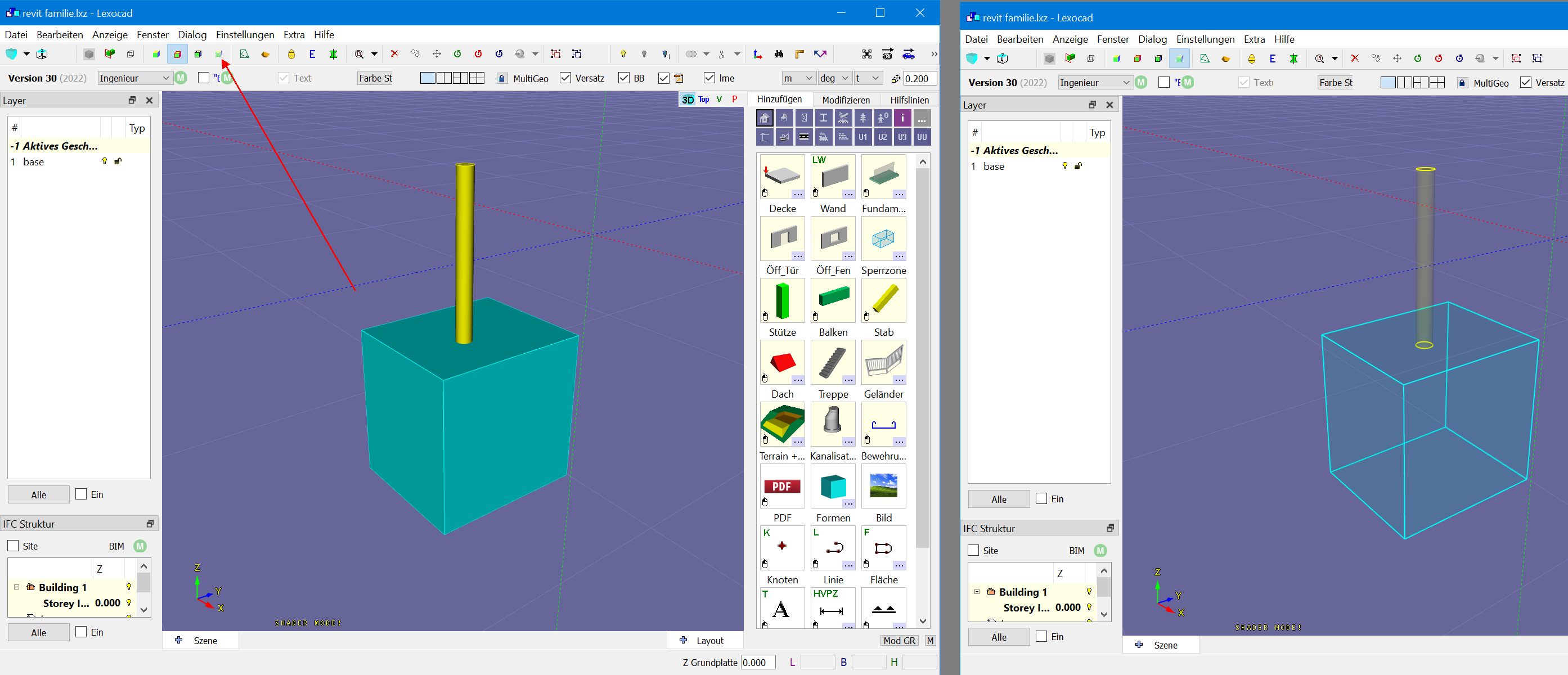Choose the Formen shapes tool
Viewport: 1568px width, 675px height.
coord(833,487)
